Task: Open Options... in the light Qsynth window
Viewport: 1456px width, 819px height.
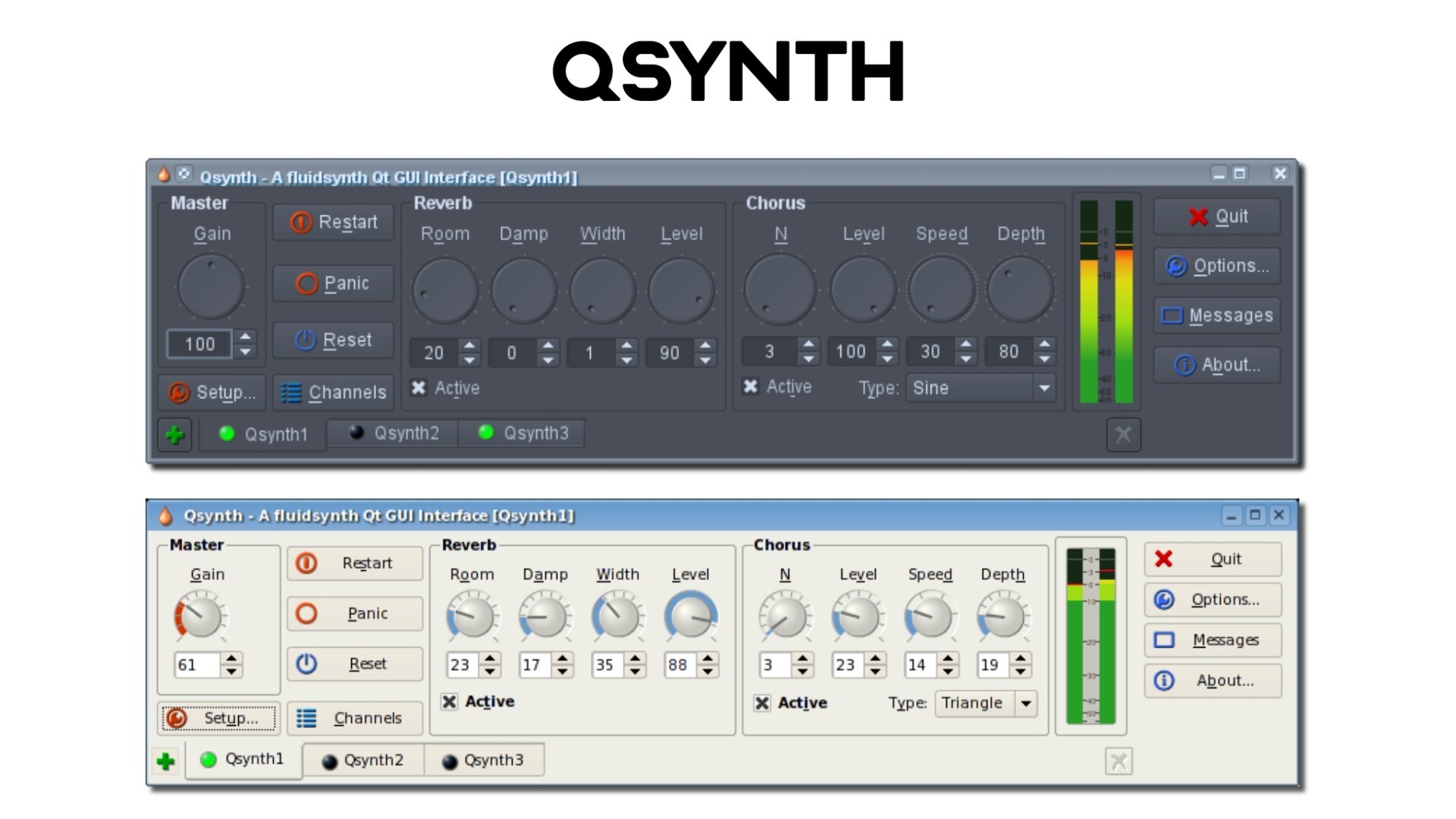Action: point(1213,600)
